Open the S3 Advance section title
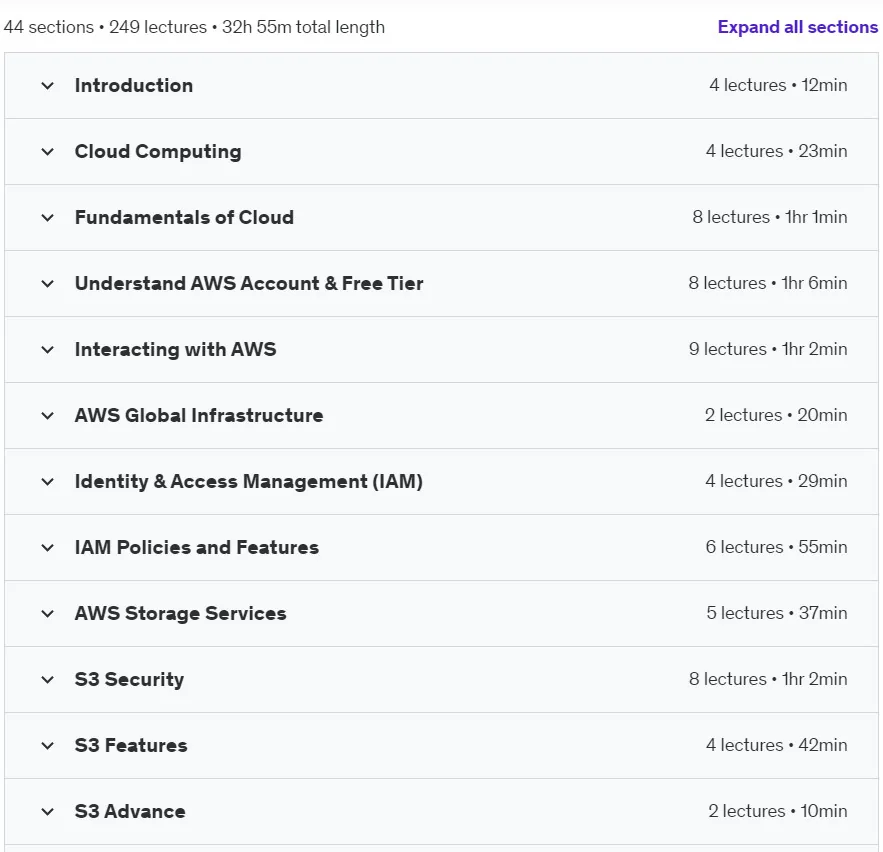This screenshot has width=883, height=852. pyautogui.click(x=130, y=811)
